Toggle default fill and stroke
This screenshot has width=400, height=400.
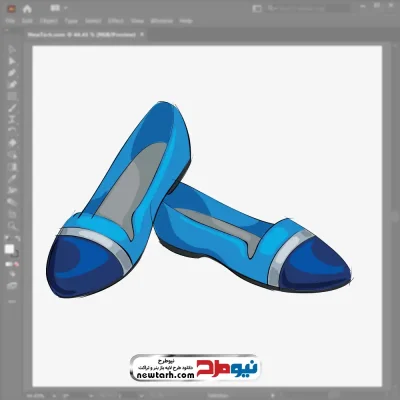click(7, 238)
